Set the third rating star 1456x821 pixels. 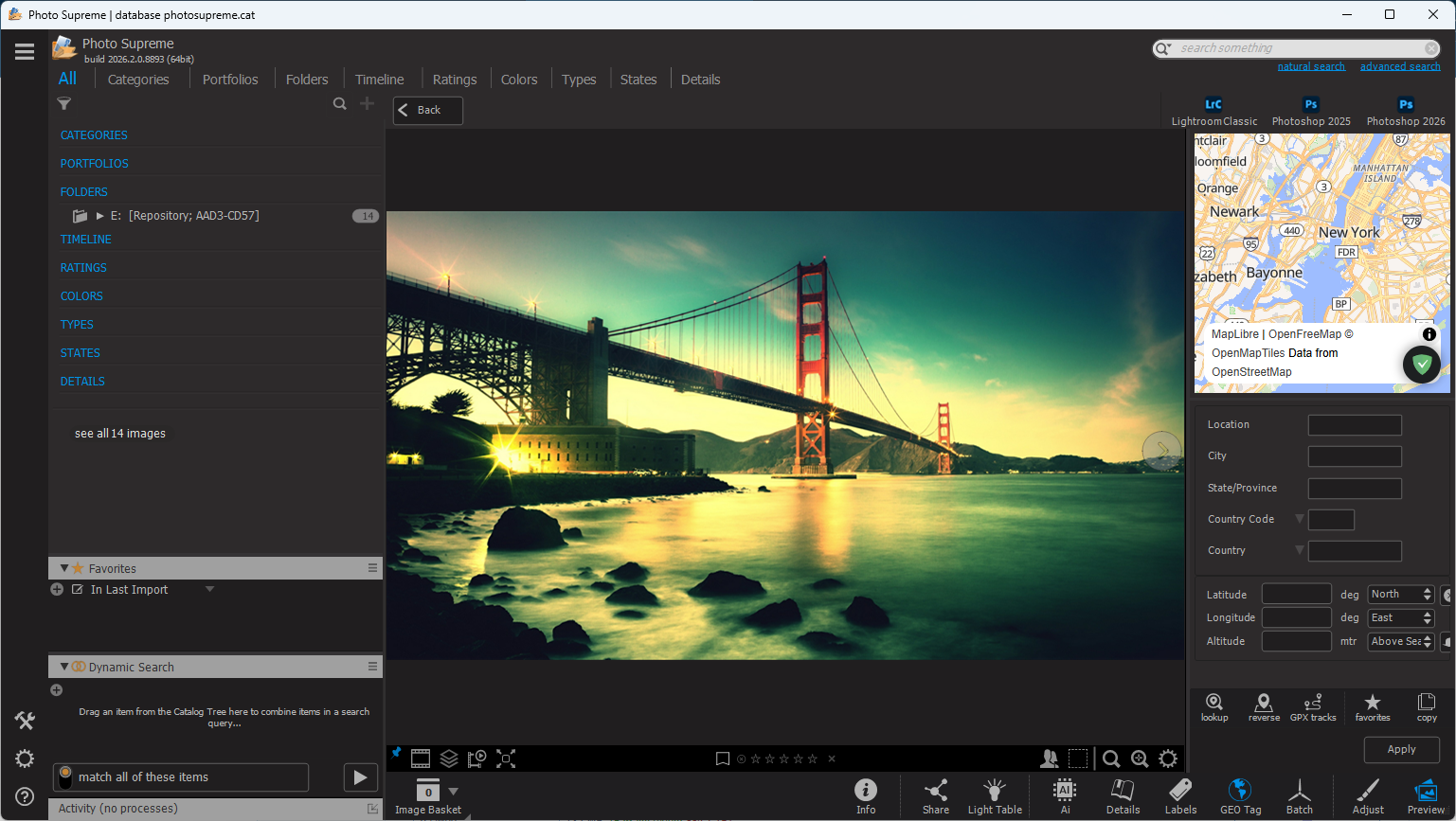point(782,759)
